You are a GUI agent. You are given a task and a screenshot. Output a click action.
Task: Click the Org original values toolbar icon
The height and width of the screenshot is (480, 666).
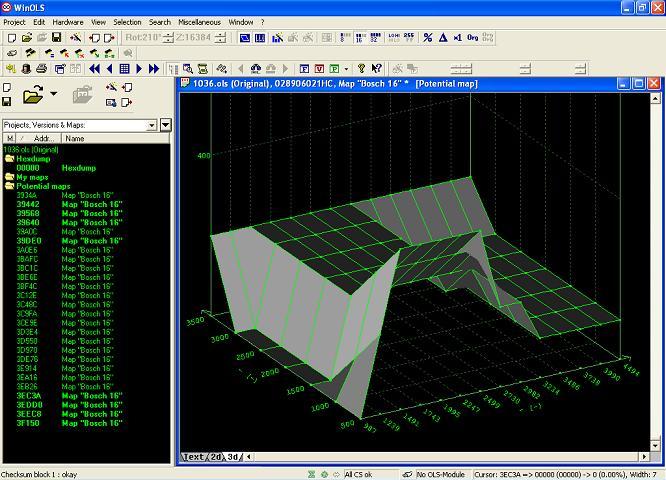(x=473, y=37)
